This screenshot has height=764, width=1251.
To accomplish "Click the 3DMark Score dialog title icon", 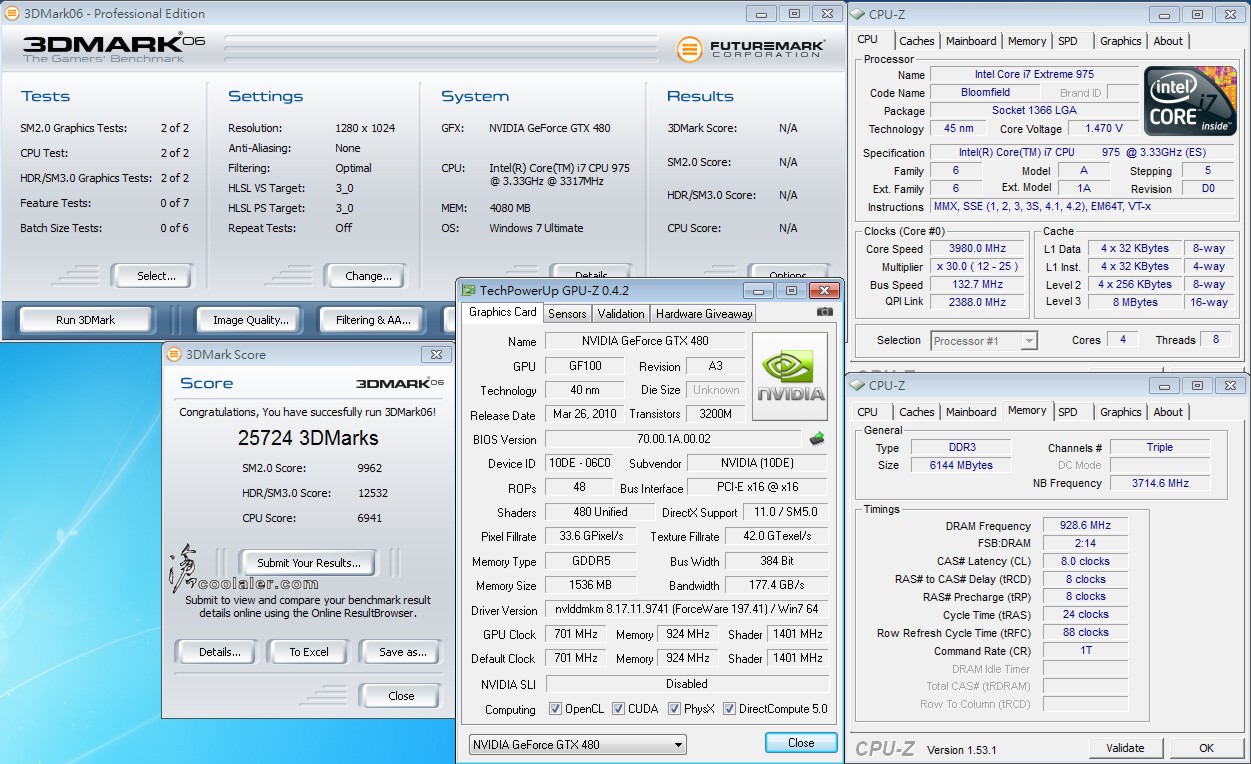I will coord(174,354).
